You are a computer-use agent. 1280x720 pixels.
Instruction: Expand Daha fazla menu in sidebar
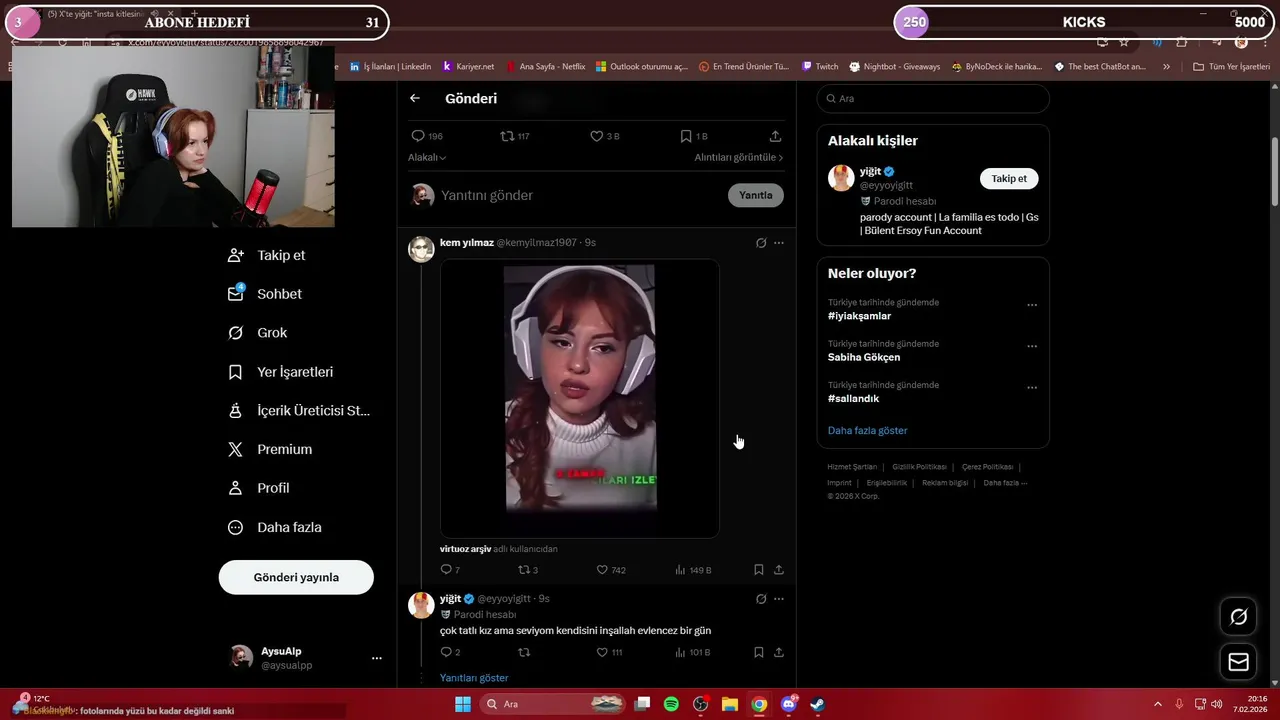[274, 527]
